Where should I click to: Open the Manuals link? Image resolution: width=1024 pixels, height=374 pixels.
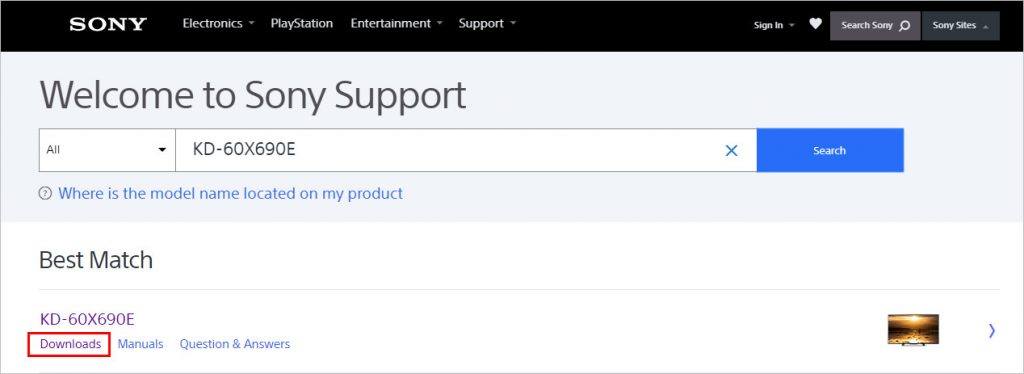140,344
